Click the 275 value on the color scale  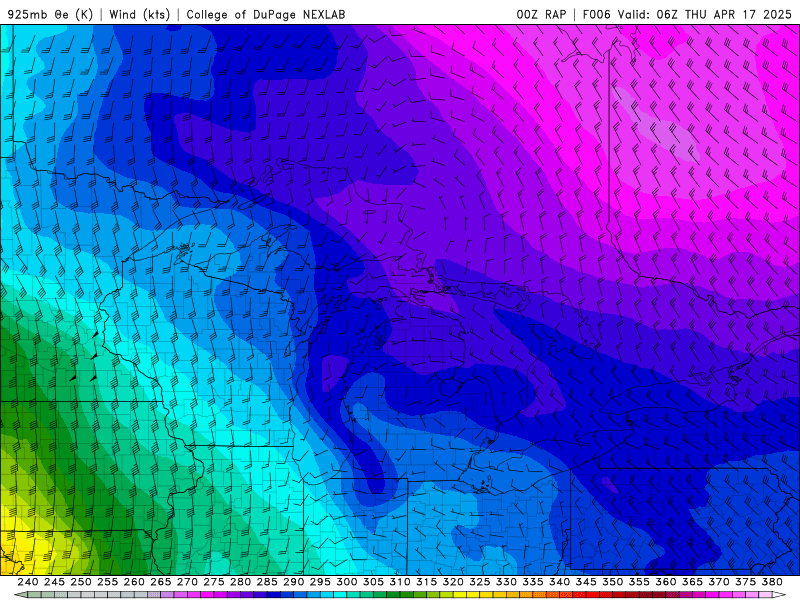(x=214, y=582)
